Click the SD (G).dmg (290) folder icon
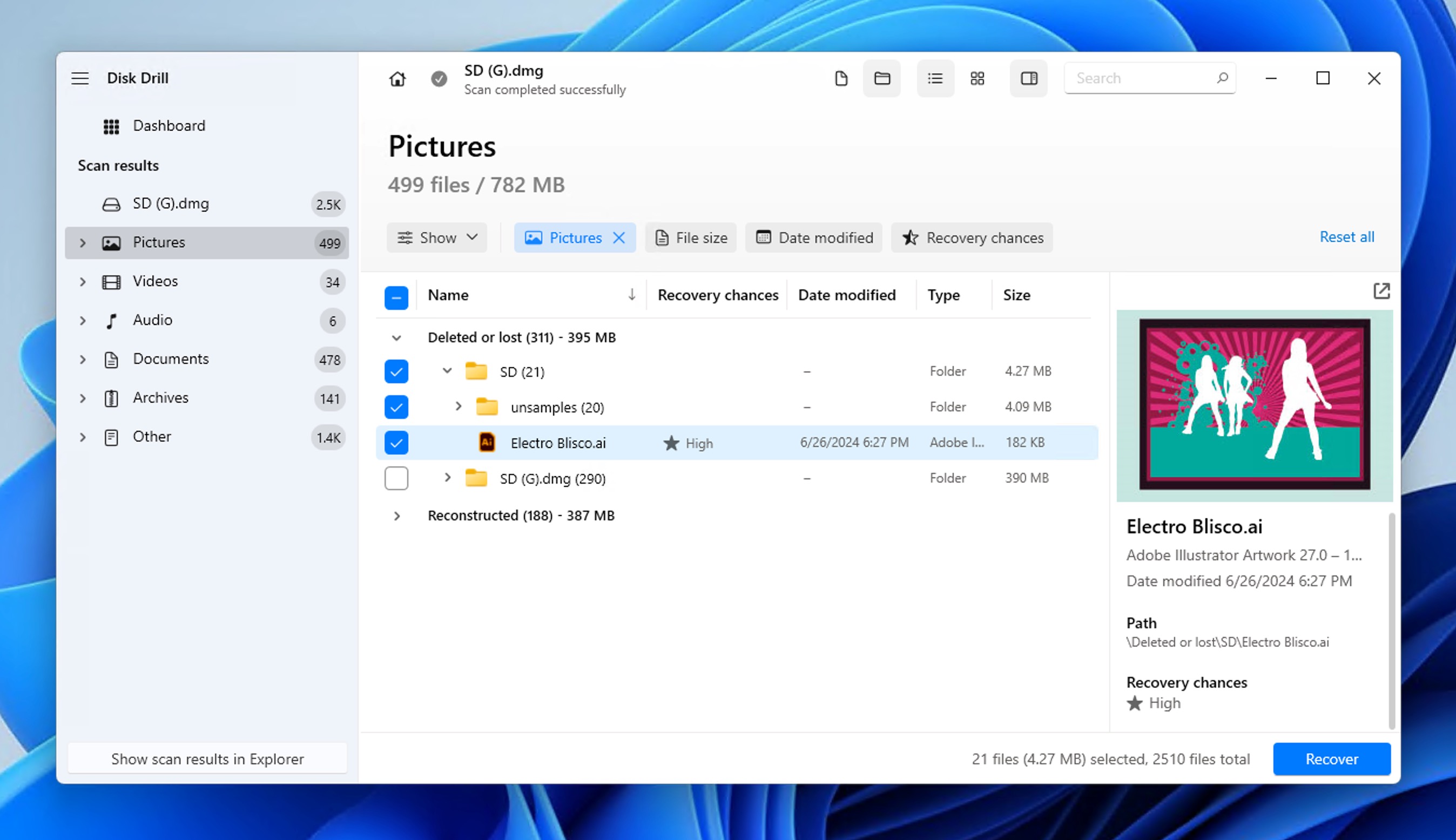This screenshot has height=840, width=1456. pyautogui.click(x=476, y=478)
